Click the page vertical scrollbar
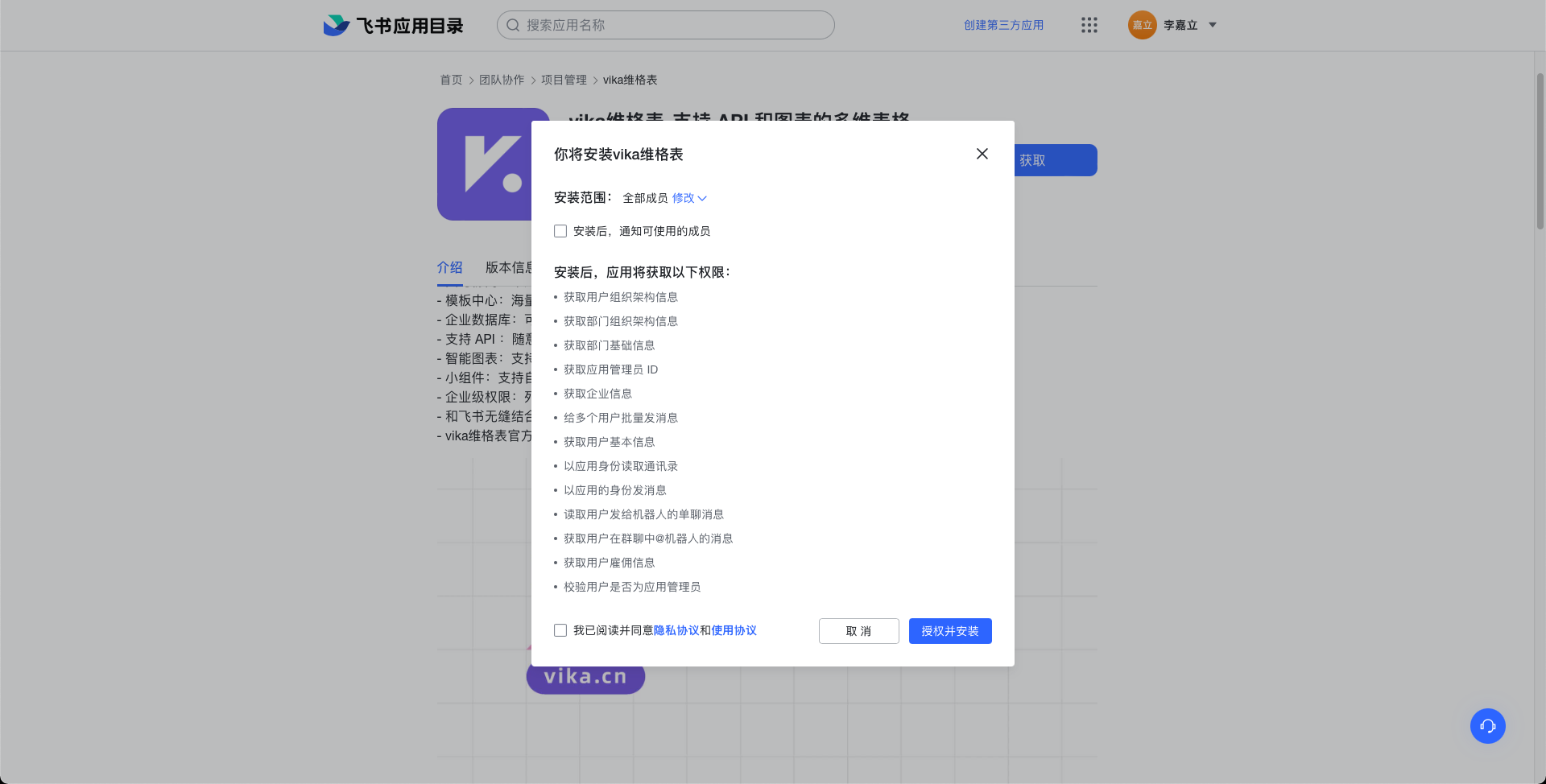Screen dimensions: 1546x784 [1540, 153]
